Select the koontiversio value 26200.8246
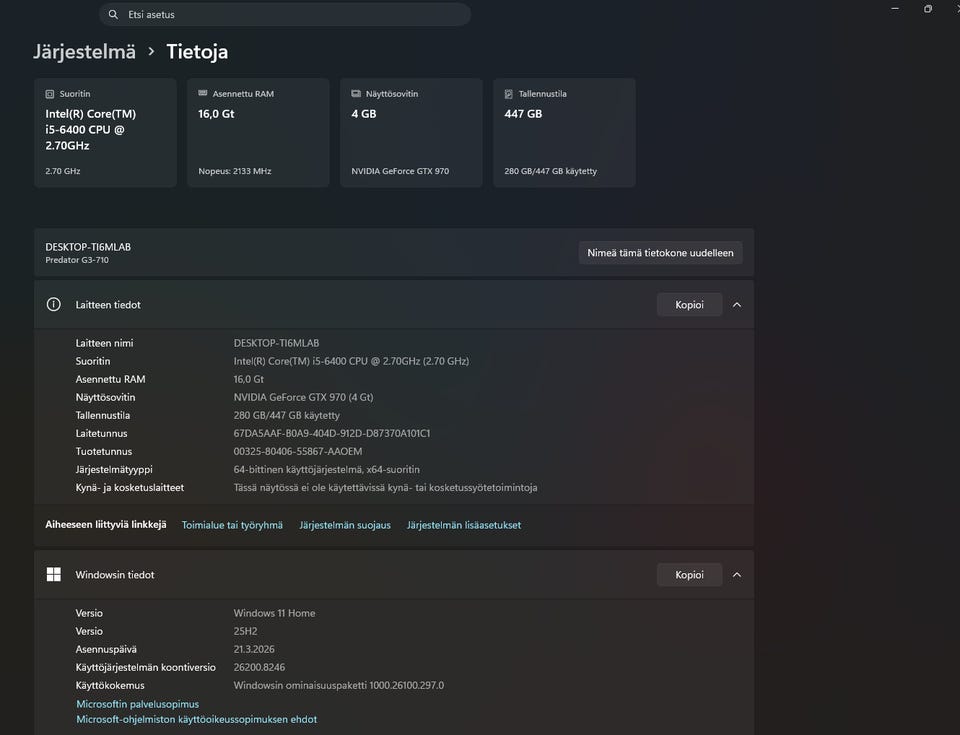This screenshot has width=960, height=735. click(259, 667)
